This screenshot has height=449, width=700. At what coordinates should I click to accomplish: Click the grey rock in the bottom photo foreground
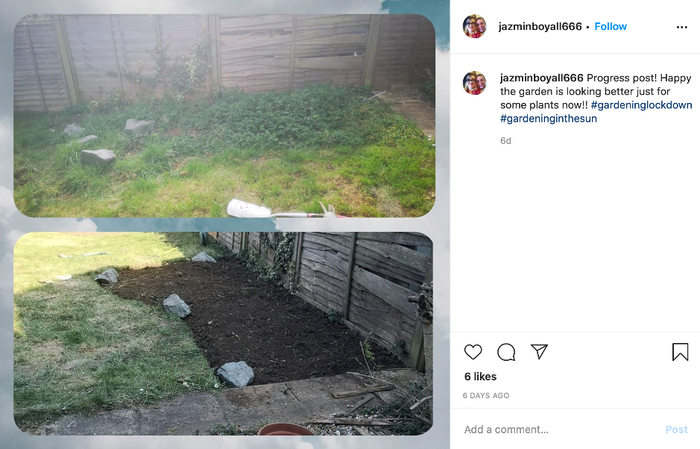tap(236, 374)
